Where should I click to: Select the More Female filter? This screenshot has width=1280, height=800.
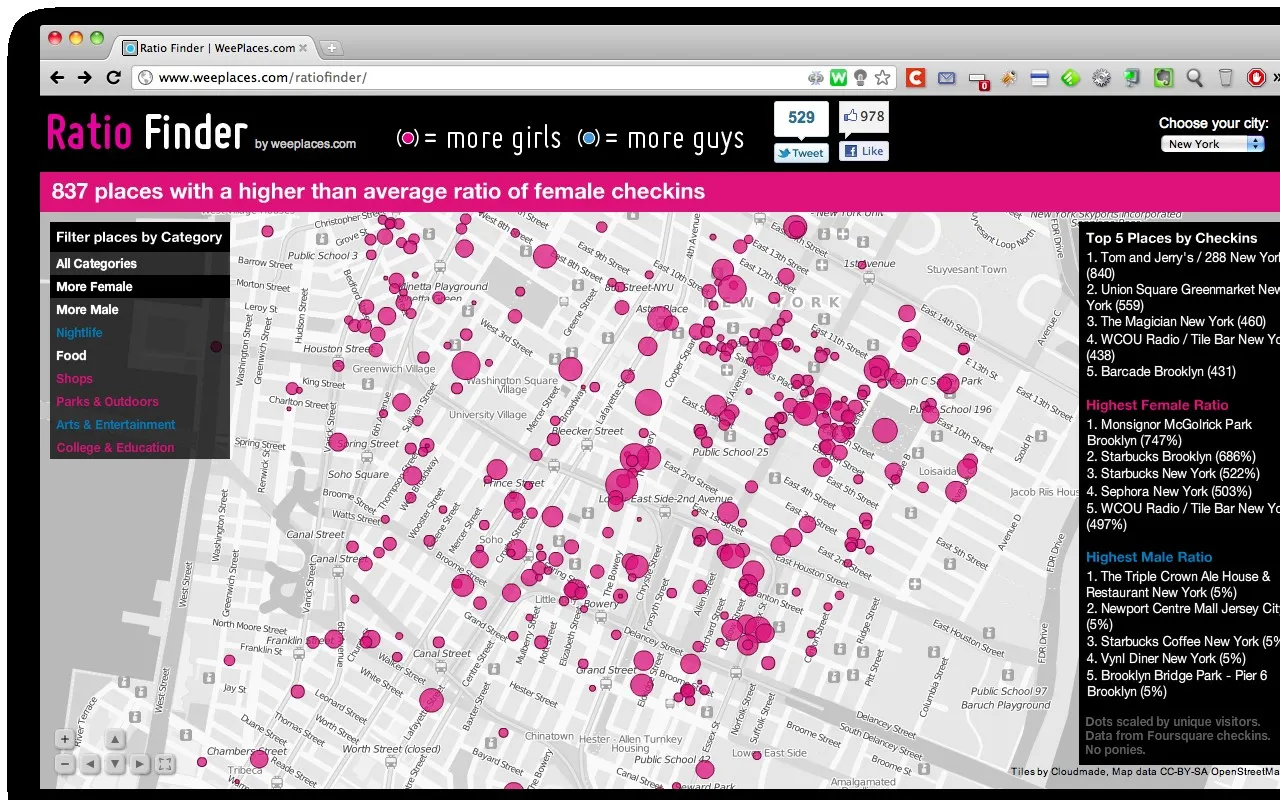(x=140, y=287)
